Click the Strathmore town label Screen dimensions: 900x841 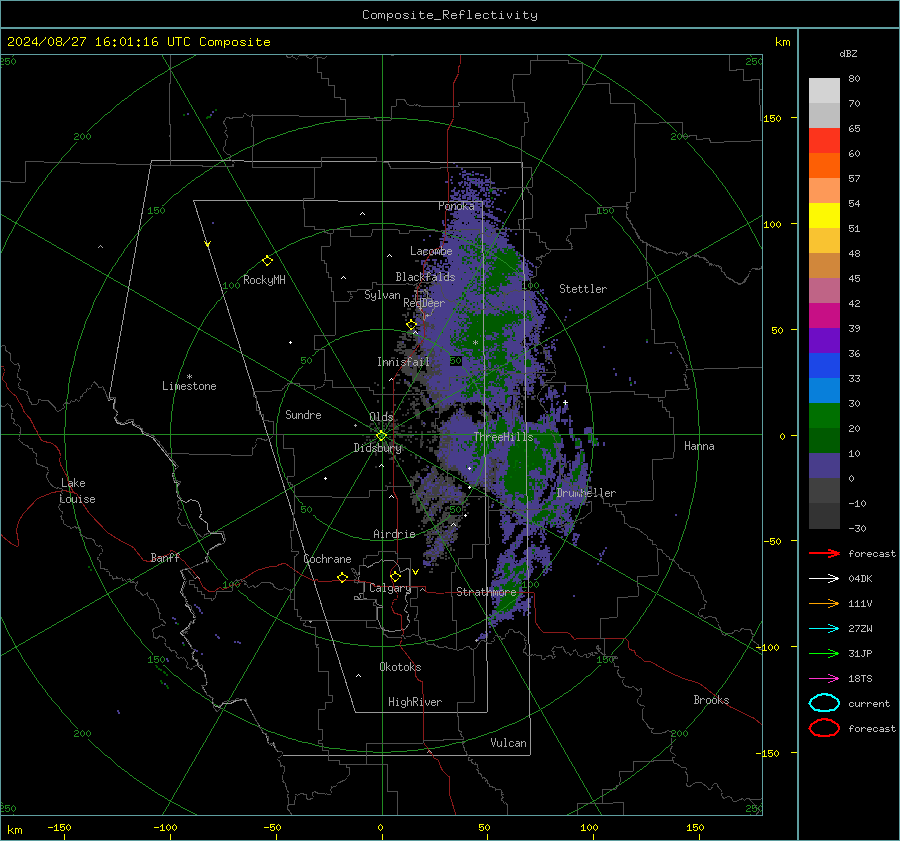486,592
